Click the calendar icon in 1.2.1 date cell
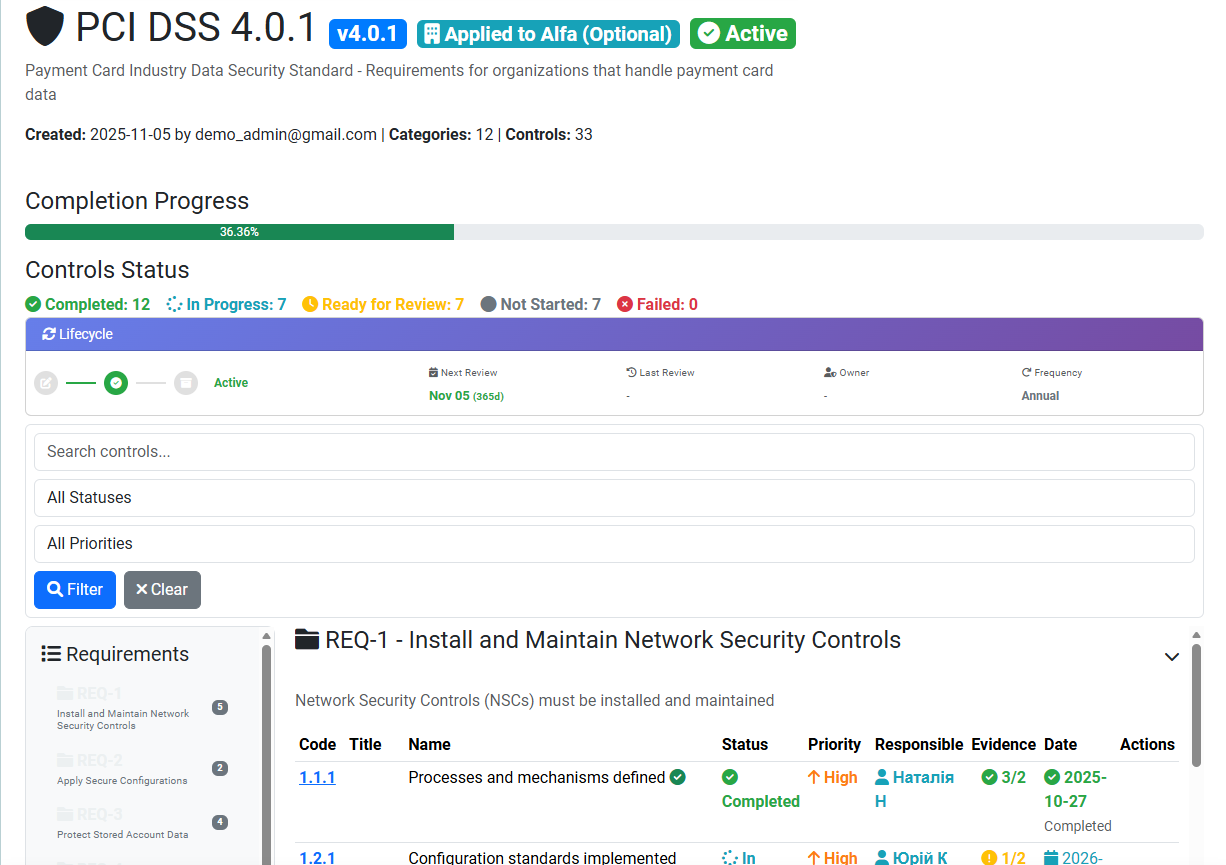 tap(1051, 857)
